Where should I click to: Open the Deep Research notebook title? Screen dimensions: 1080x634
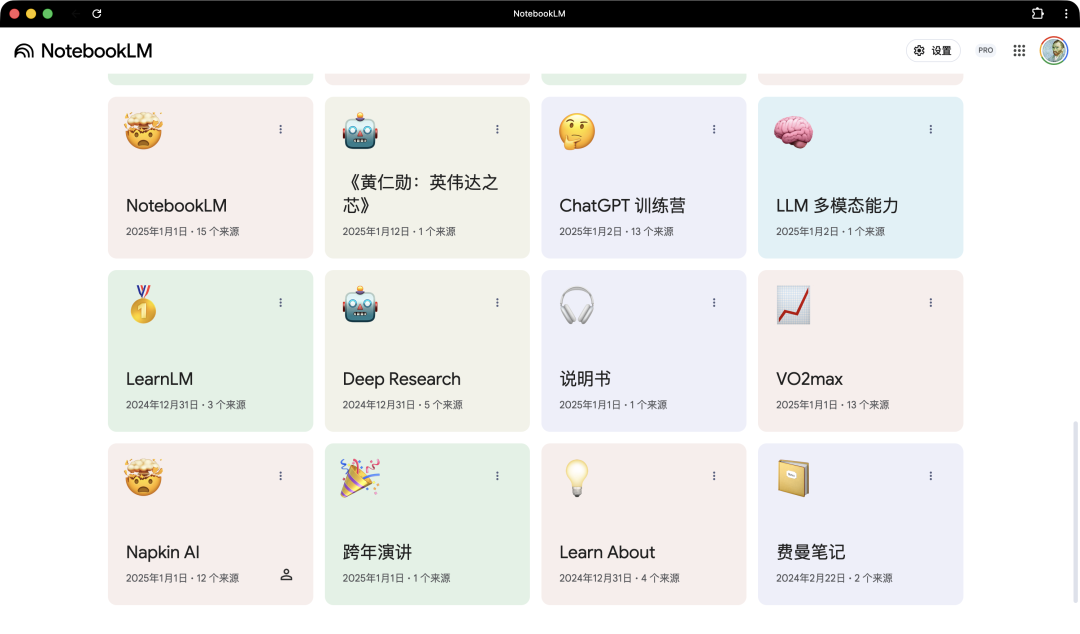[x=402, y=379]
